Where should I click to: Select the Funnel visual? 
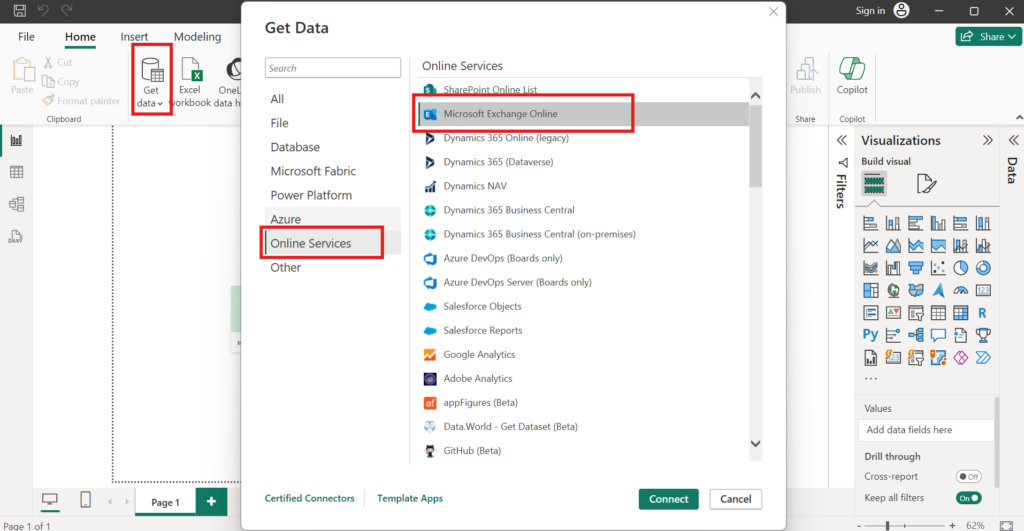916,268
